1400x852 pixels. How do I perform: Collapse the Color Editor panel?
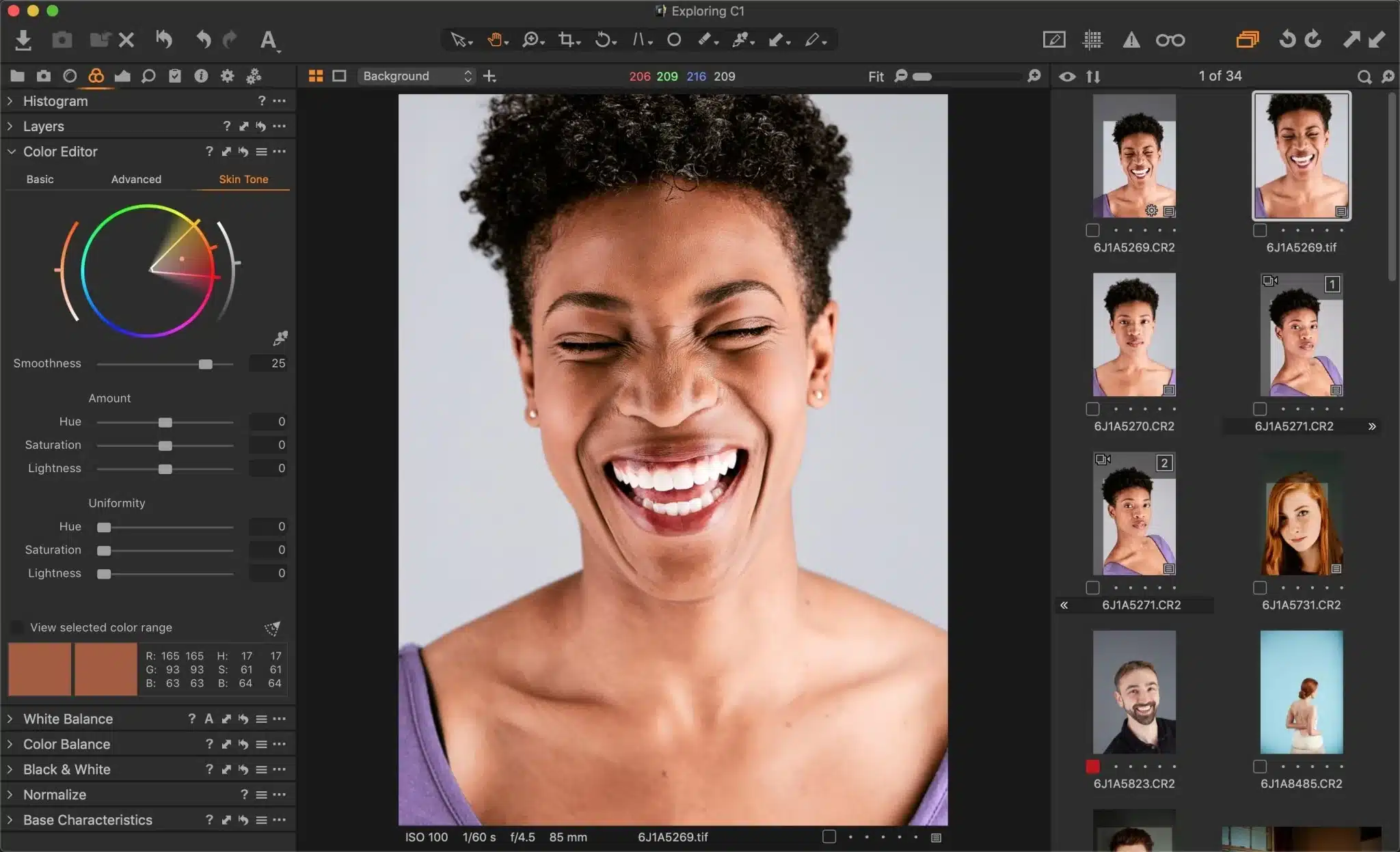(x=11, y=151)
